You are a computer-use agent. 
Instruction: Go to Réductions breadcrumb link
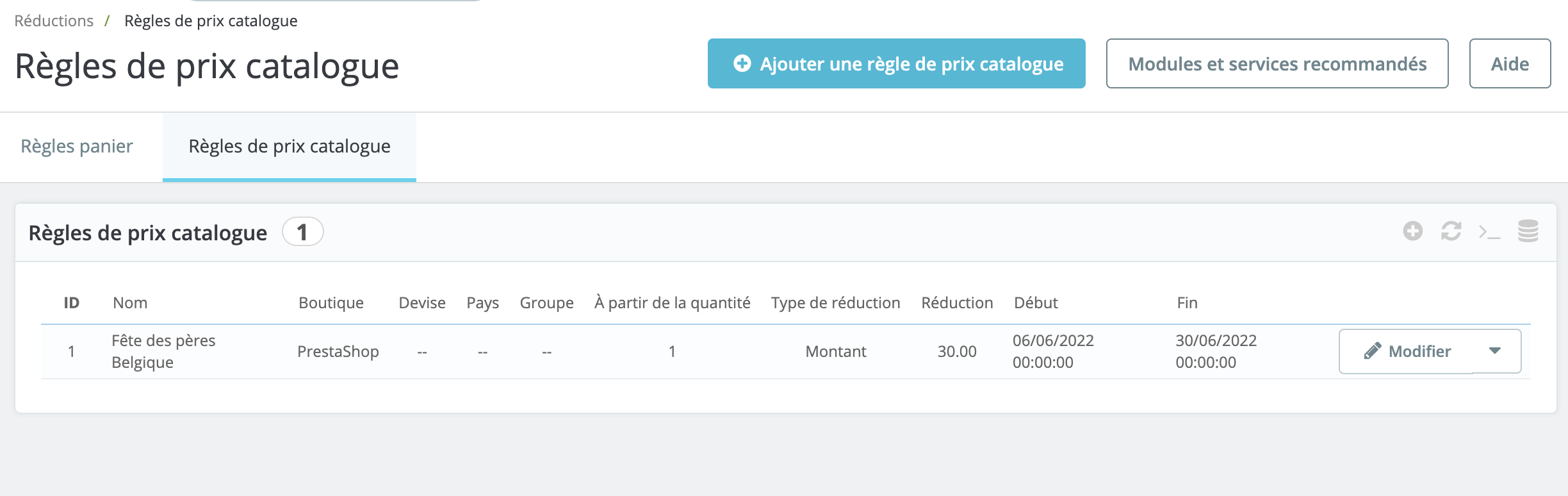tap(54, 21)
